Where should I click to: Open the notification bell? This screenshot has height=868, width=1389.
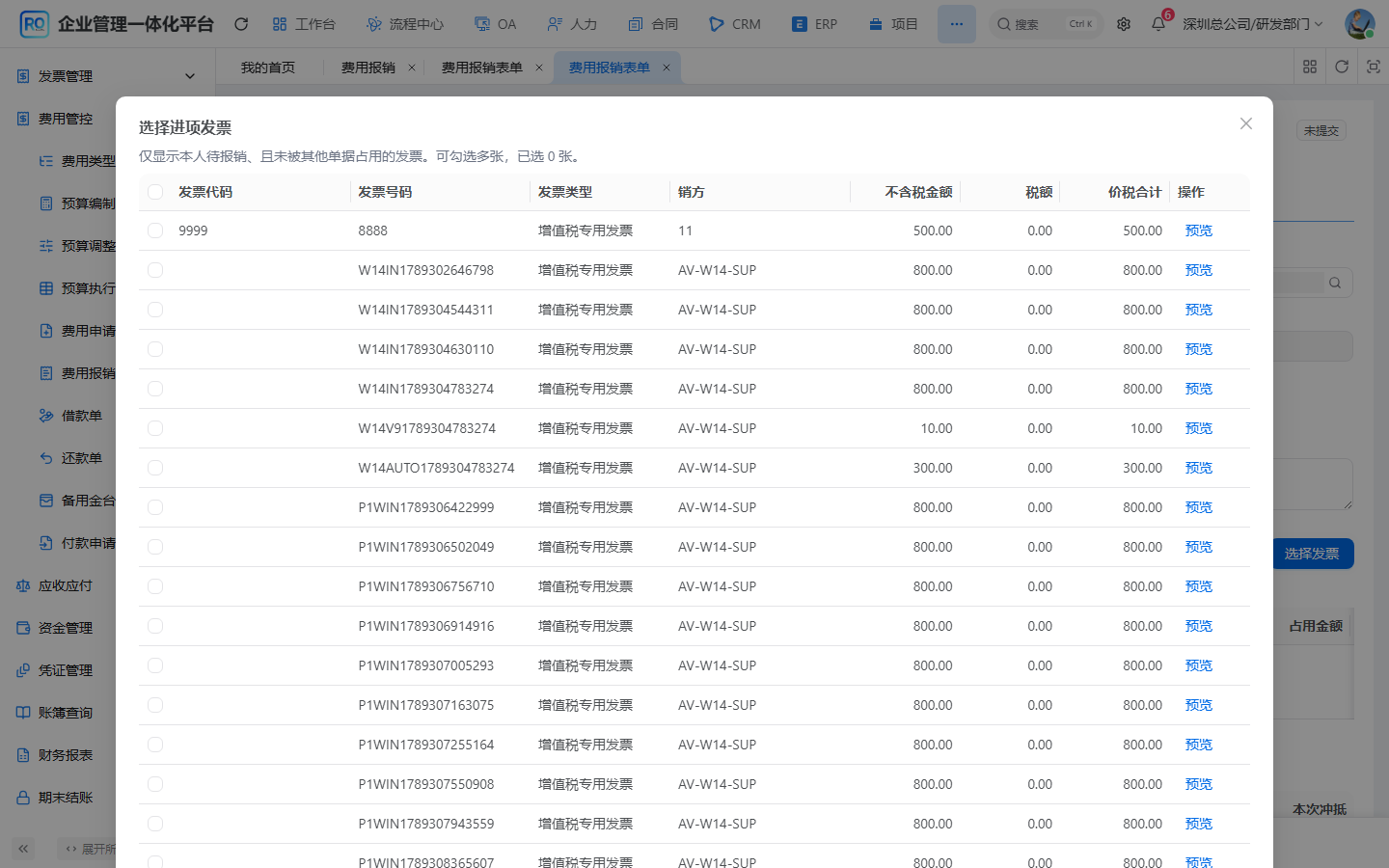1158,24
